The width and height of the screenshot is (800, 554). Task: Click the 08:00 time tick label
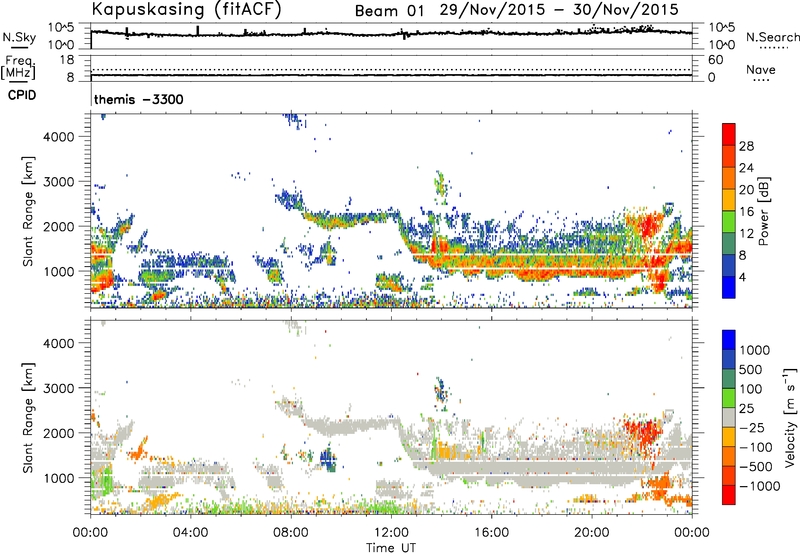(x=291, y=533)
